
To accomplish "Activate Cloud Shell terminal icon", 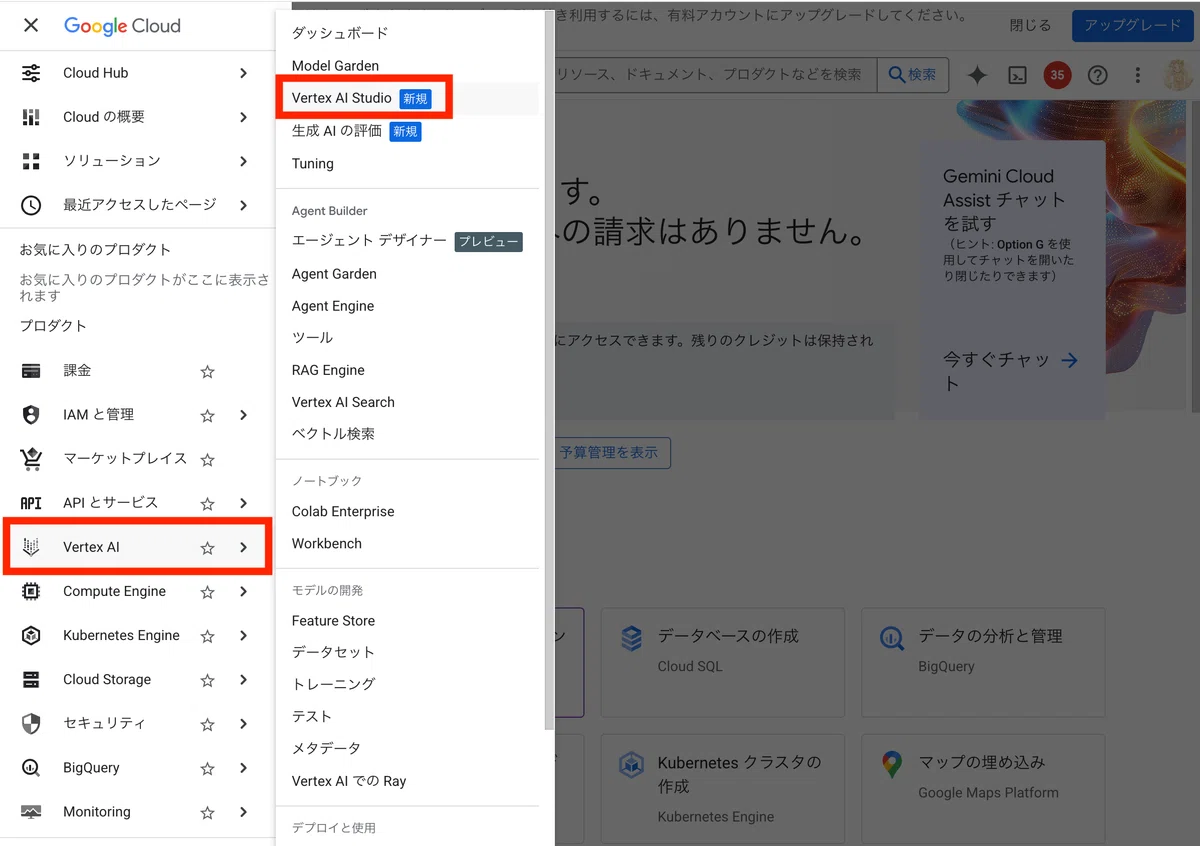I will pyautogui.click(x=1017, y=75).
